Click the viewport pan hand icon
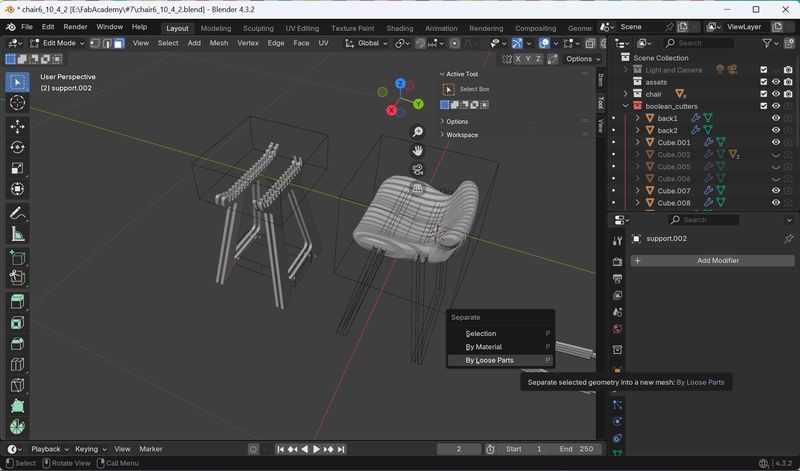Image resolution: width=800 pixels, height=471 pixels. click(x=417, y=151)
